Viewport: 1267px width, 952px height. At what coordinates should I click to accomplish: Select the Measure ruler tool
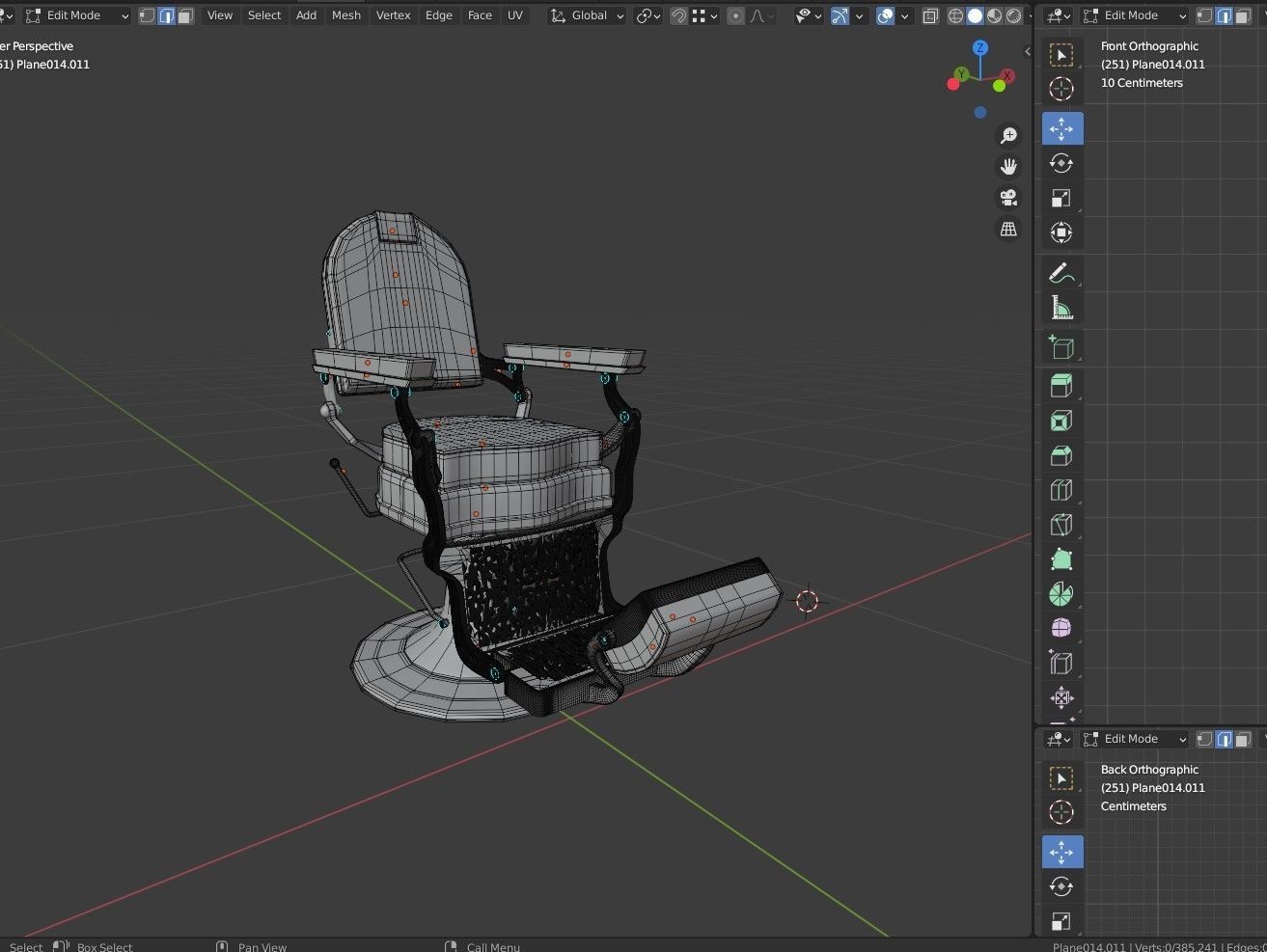tap(1061, 308)
